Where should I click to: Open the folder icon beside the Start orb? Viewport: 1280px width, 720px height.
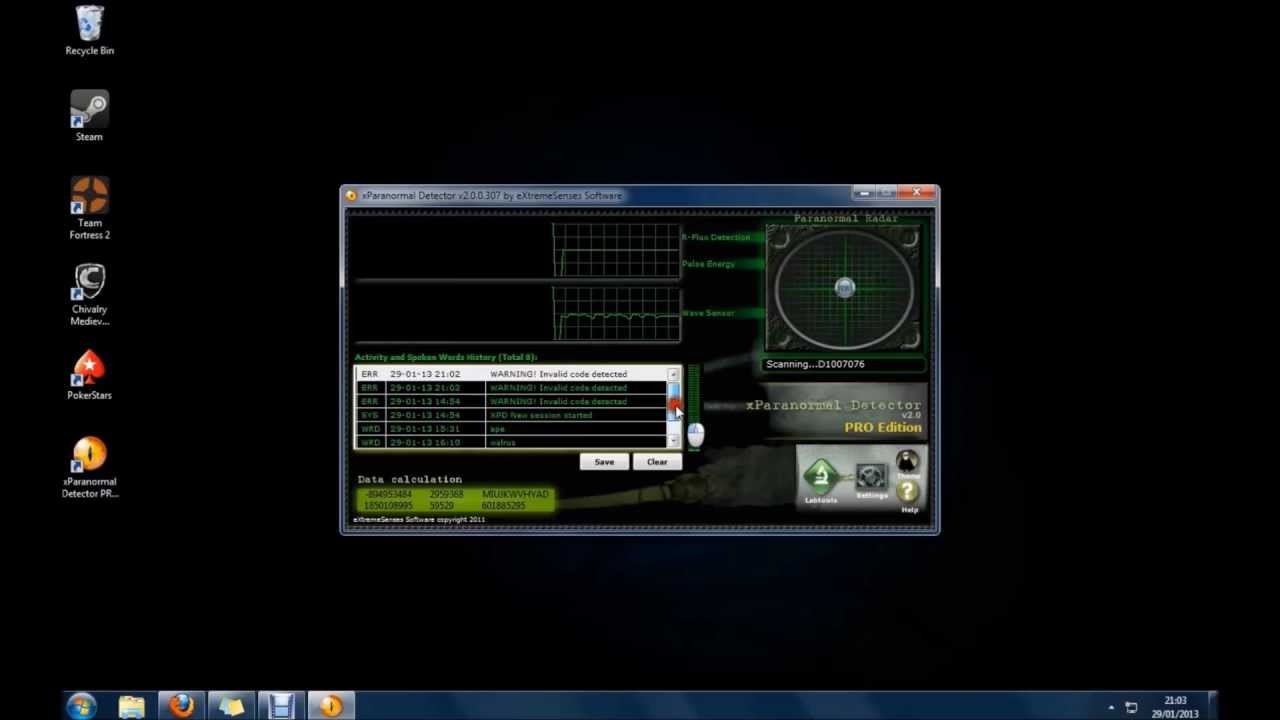point(132,706)
